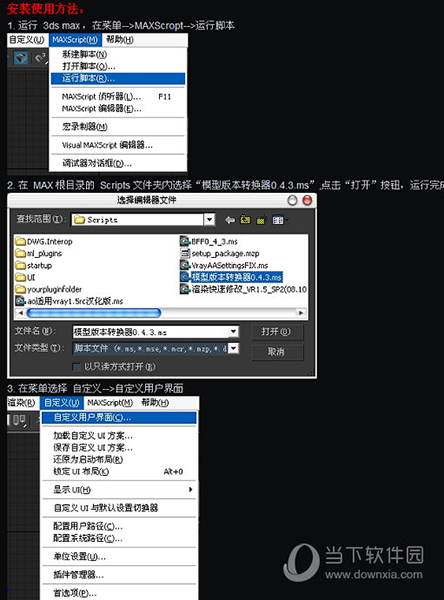Click the up-one-level folder icon
The image size is (444, 600).
[x=245, y=220]
